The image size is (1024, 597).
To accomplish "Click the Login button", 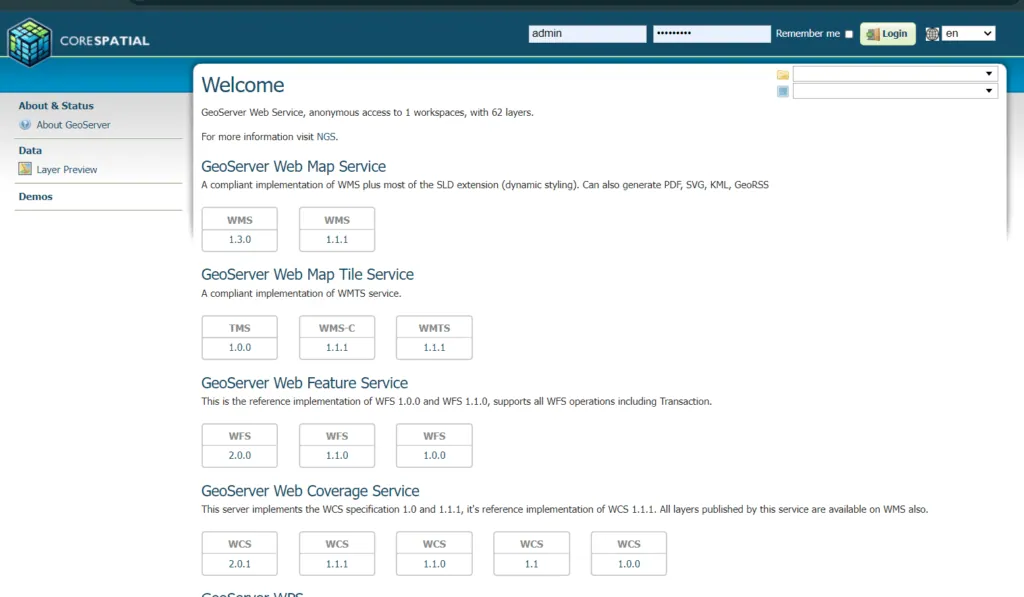I will 888,34.
